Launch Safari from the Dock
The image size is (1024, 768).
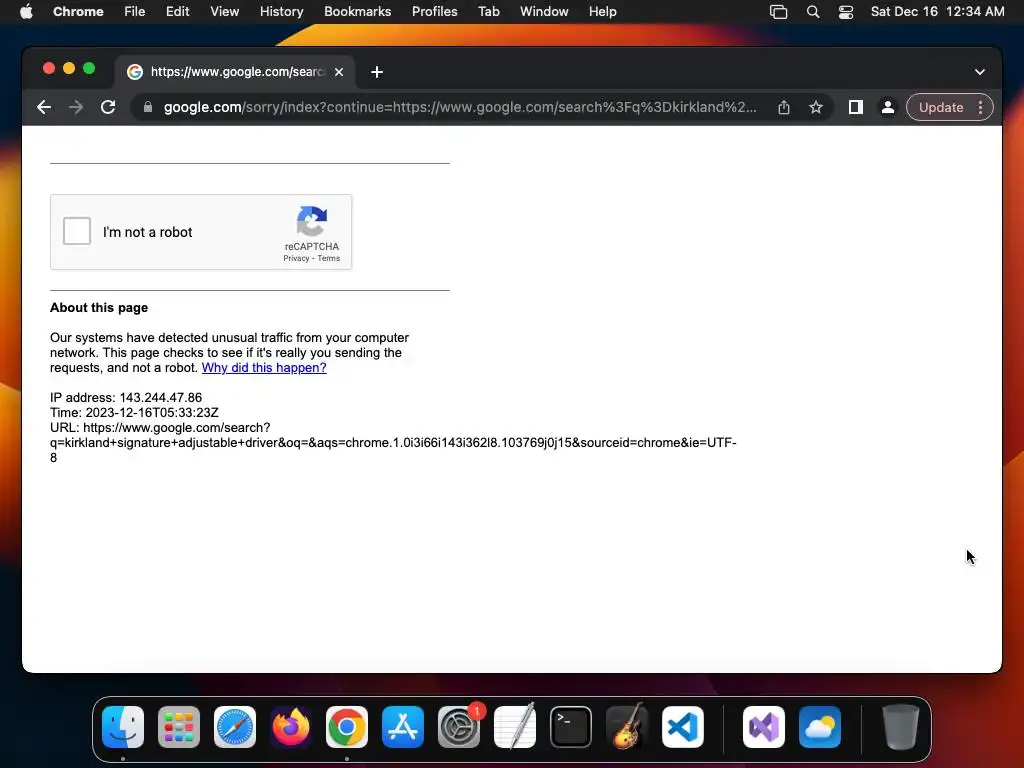(x=235, y=727)
